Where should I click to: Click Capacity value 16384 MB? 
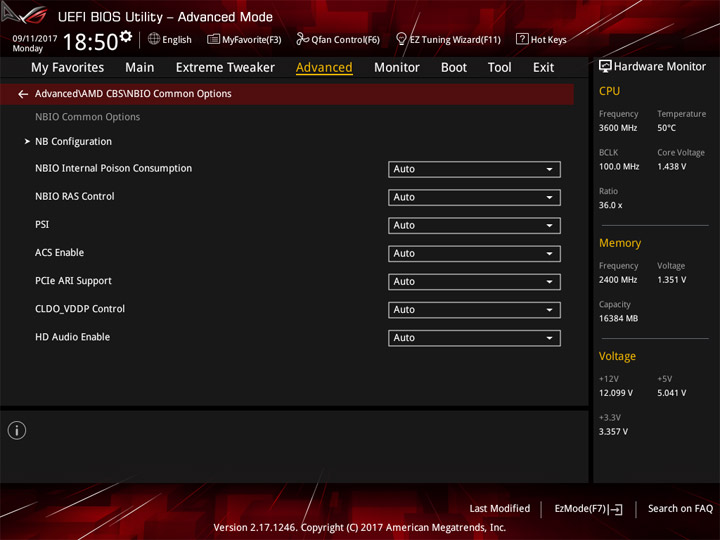[x=619, y=318]
